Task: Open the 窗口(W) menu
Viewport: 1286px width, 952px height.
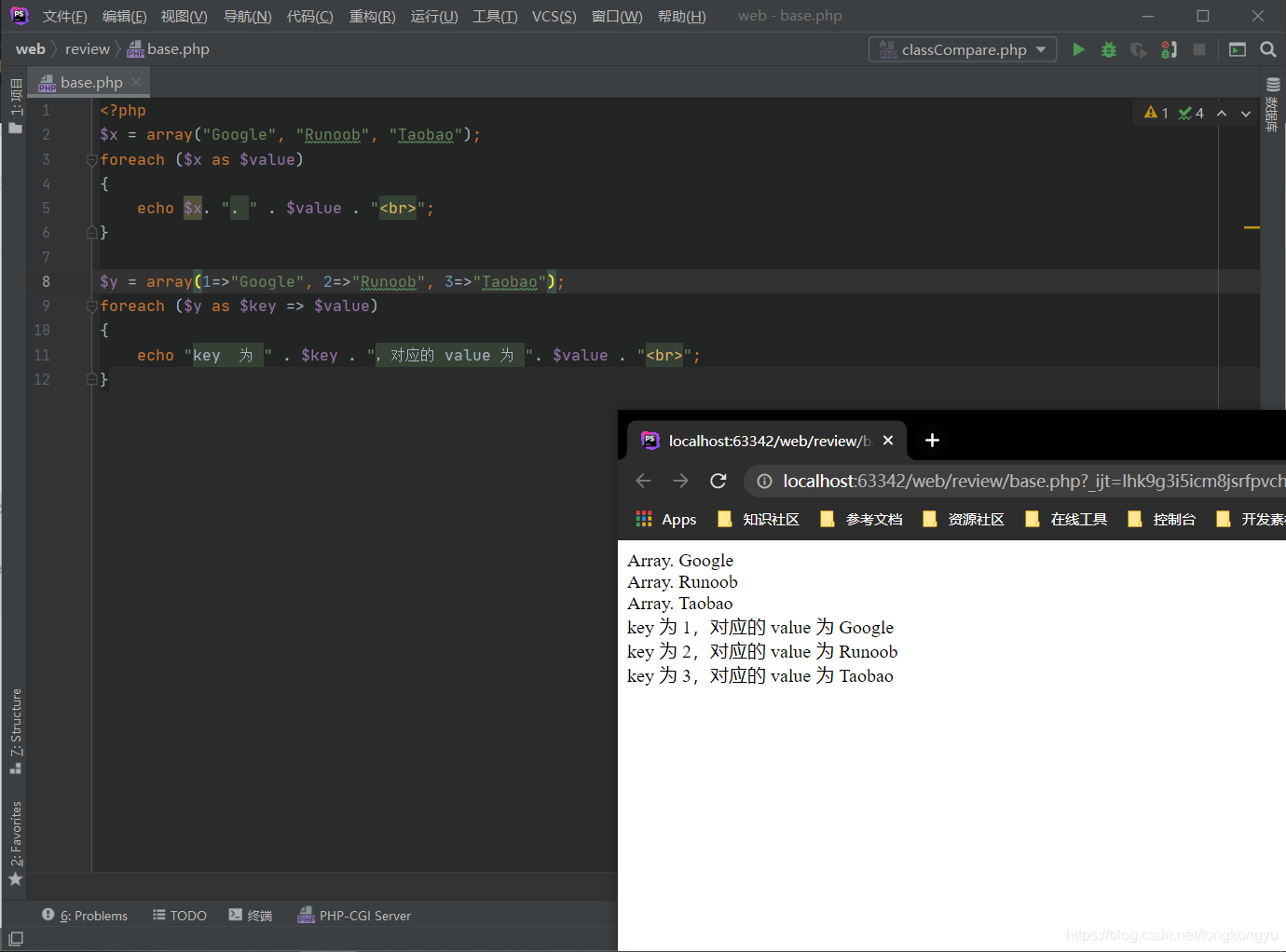Action: 617,17
